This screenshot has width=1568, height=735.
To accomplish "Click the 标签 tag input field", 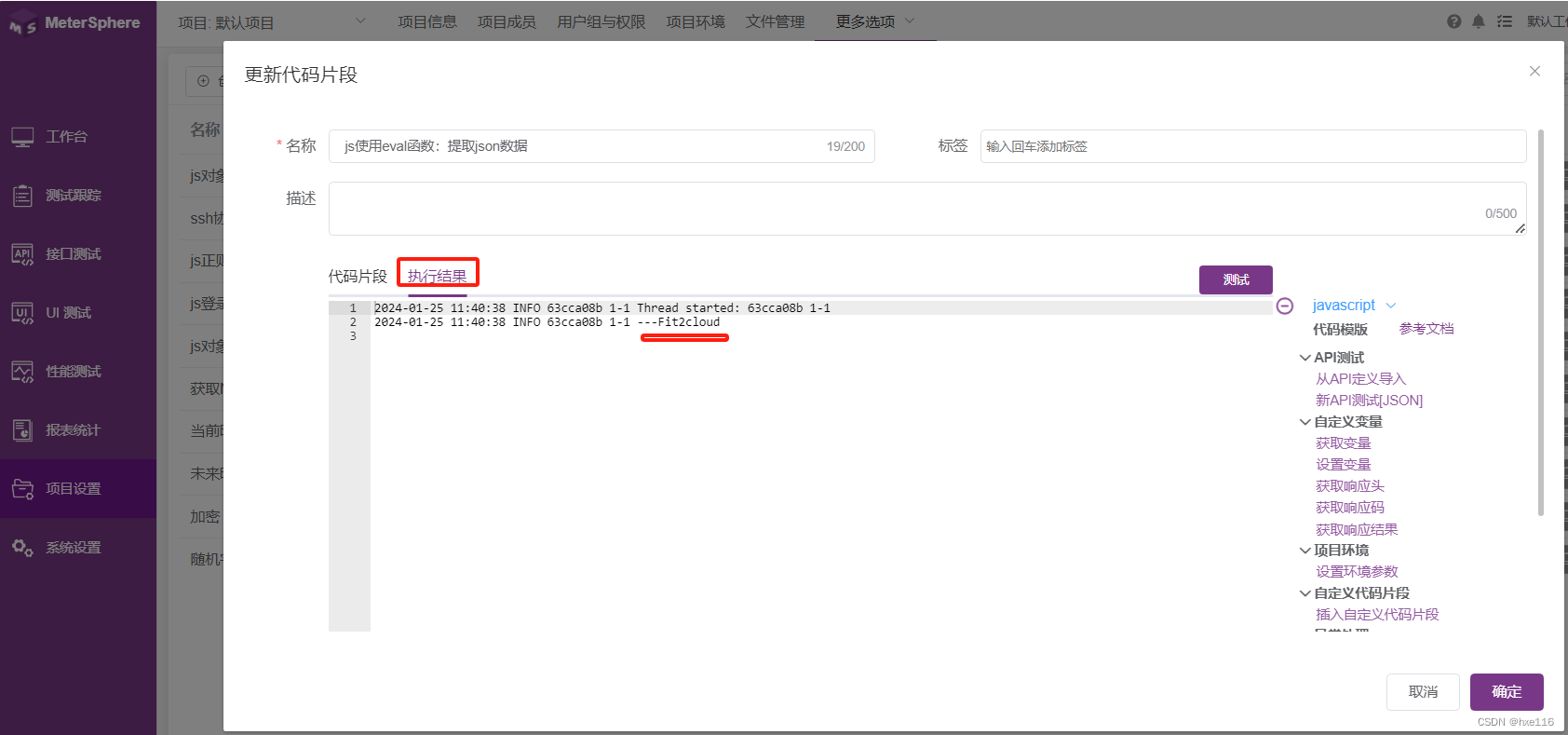I will point(1253,146).
